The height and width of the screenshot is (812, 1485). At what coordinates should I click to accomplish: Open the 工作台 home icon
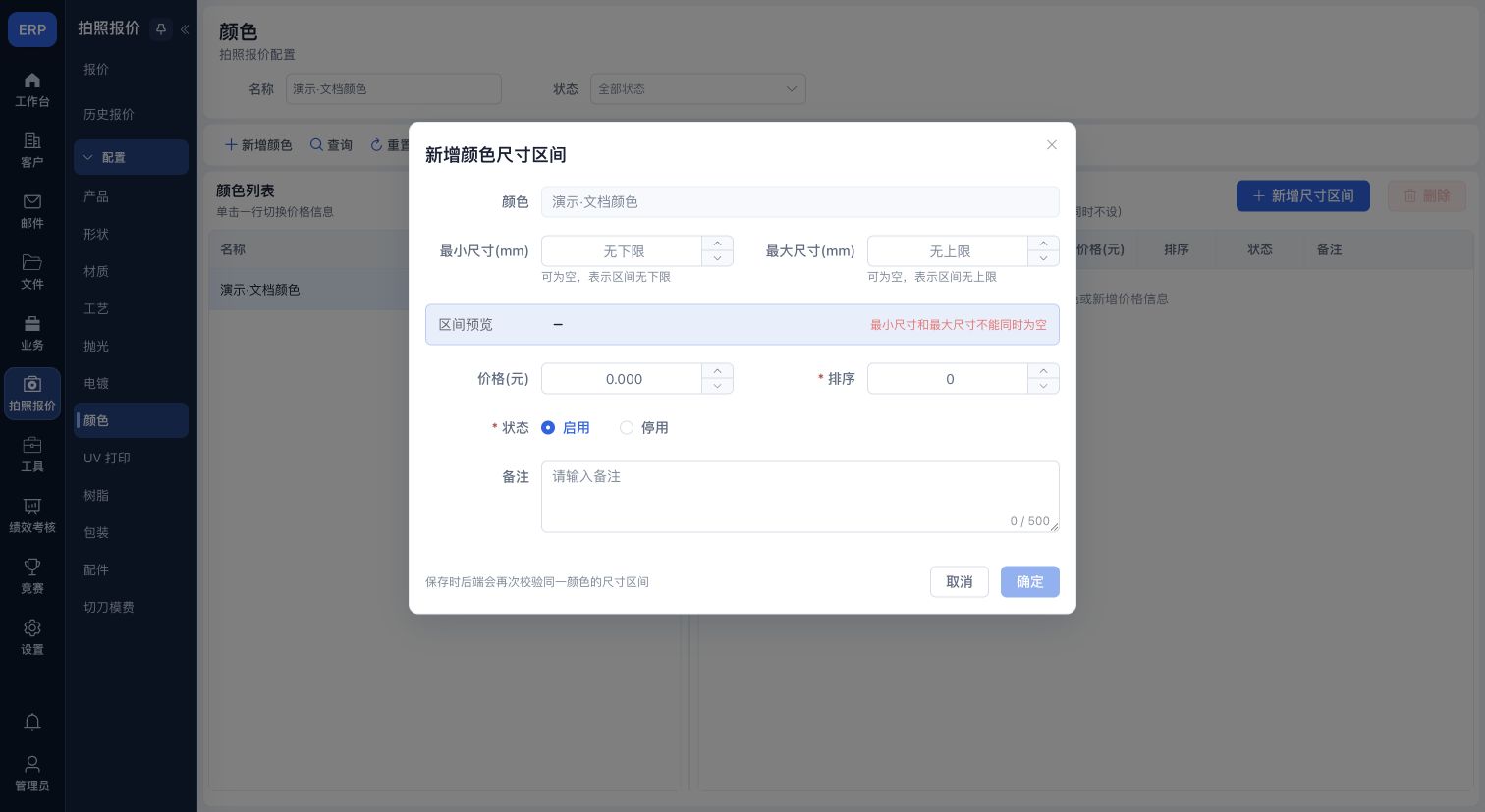[x=32, y=81]
